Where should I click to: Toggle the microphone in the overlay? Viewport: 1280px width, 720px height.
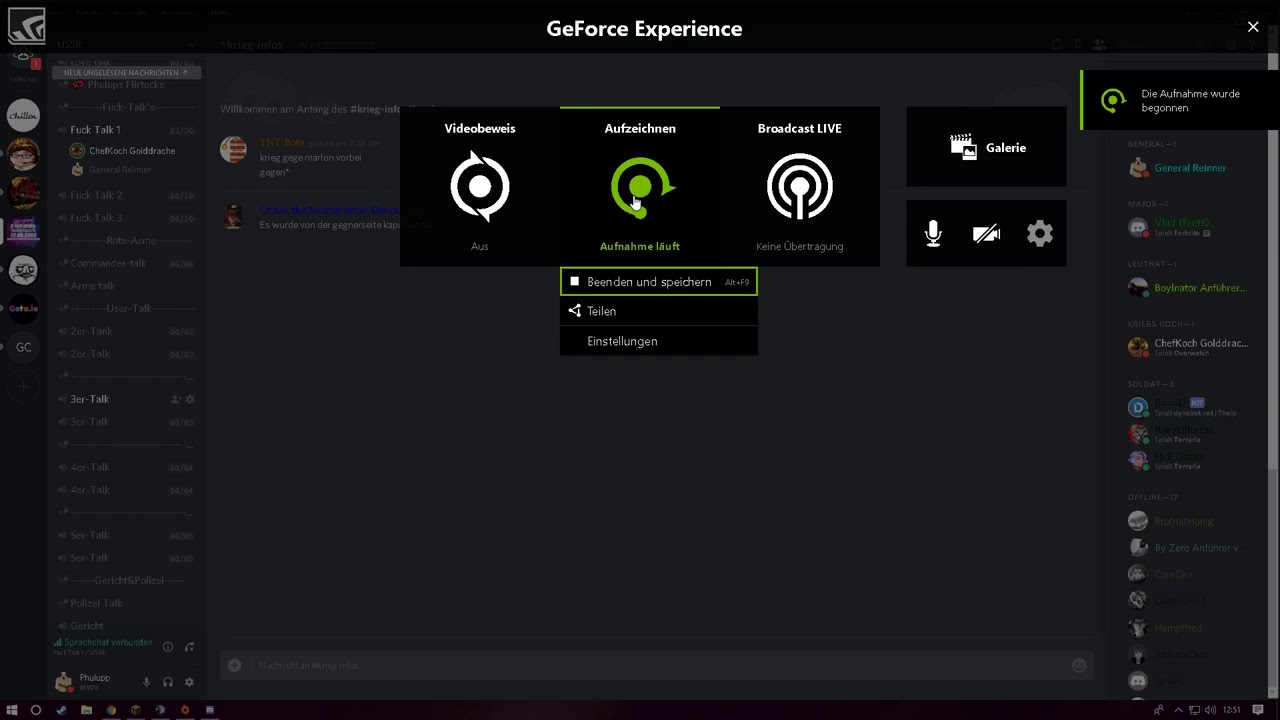[933, 234]
